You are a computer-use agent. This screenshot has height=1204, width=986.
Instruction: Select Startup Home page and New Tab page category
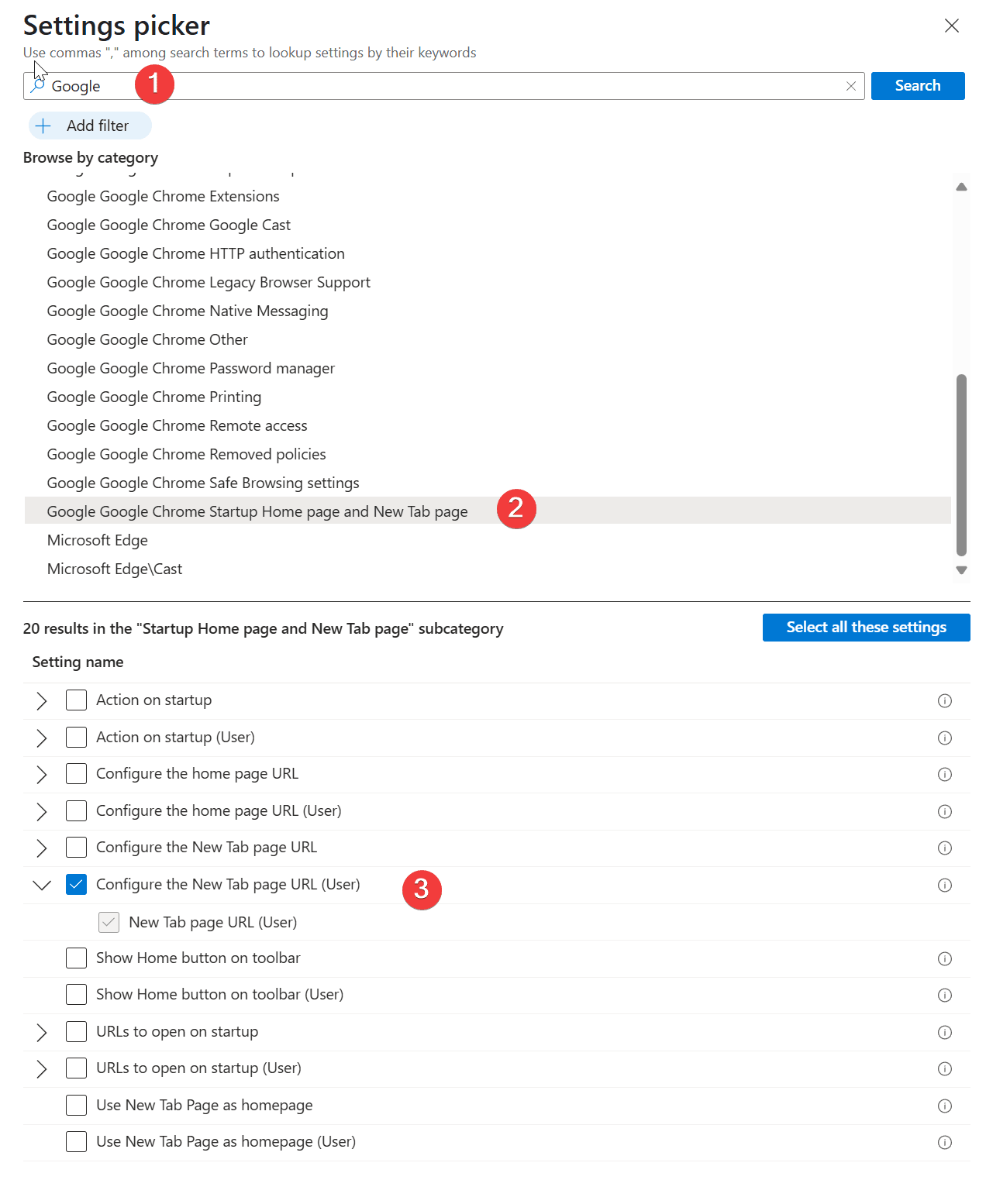click(x=488, y=511)
